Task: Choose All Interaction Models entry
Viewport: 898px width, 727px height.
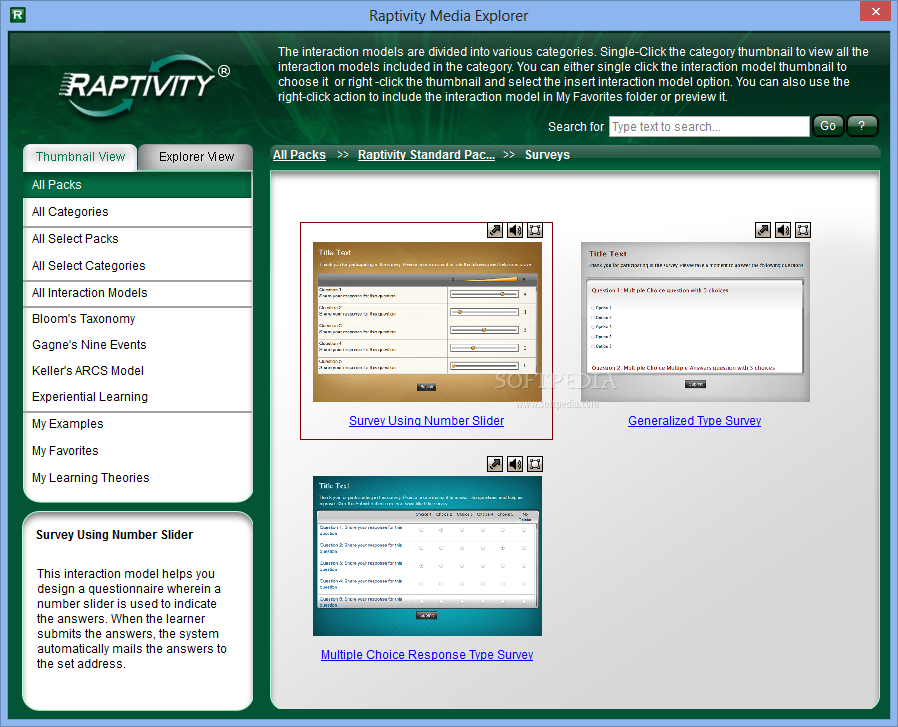Action: (x=137, y=293)
